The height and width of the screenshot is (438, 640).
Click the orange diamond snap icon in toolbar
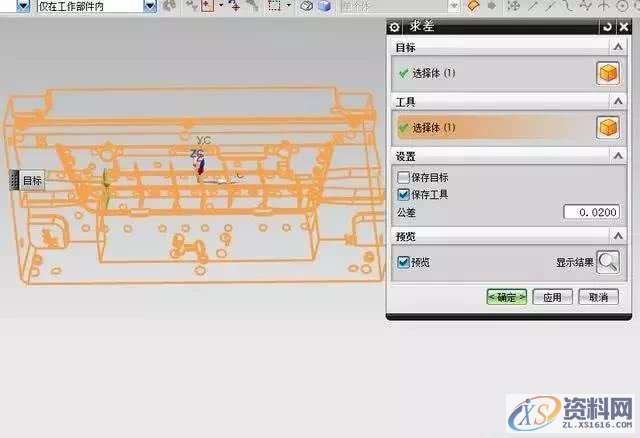(473, 6)
